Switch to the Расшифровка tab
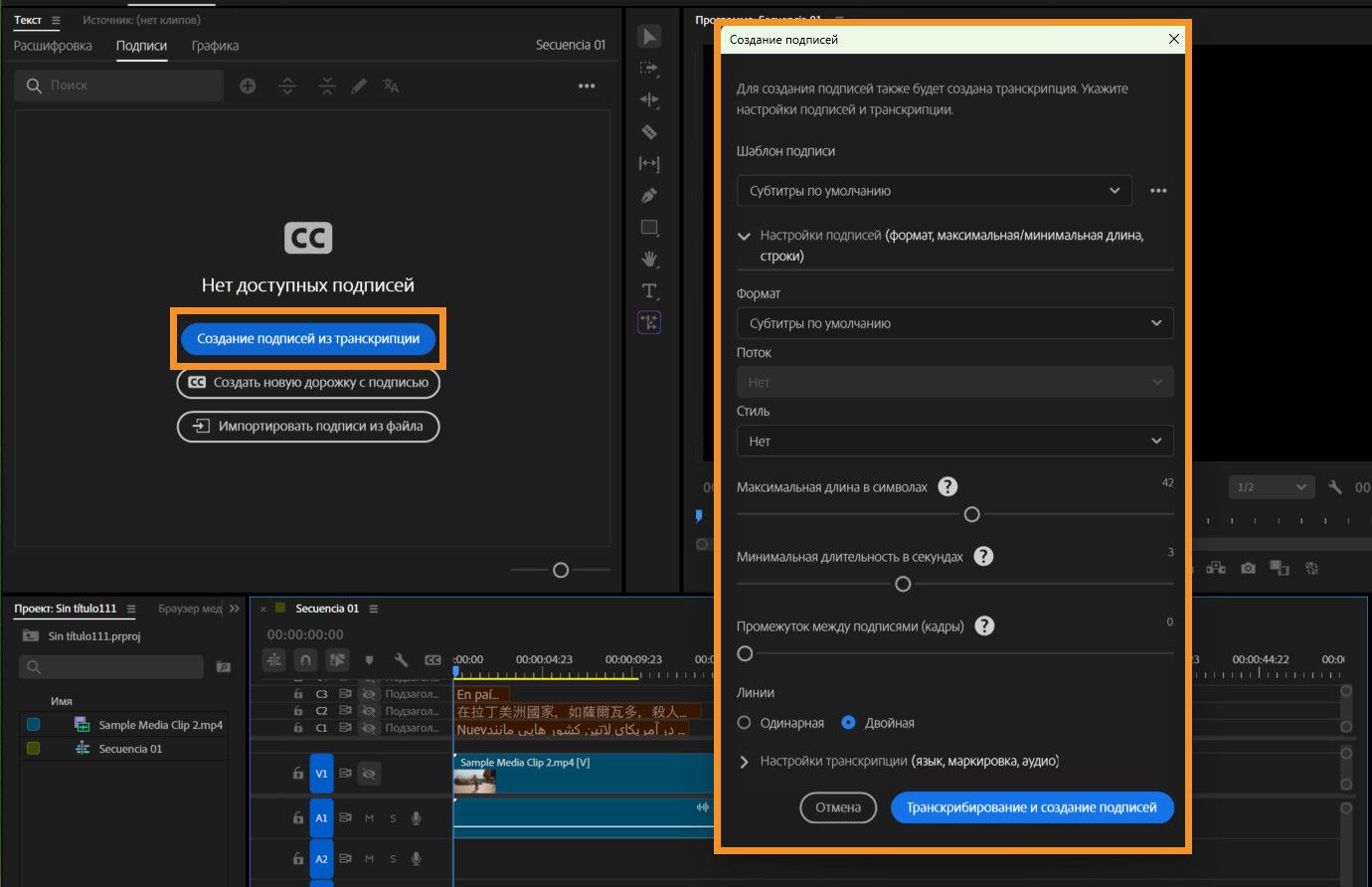The image size is (1372, 887). coord(53,46)
